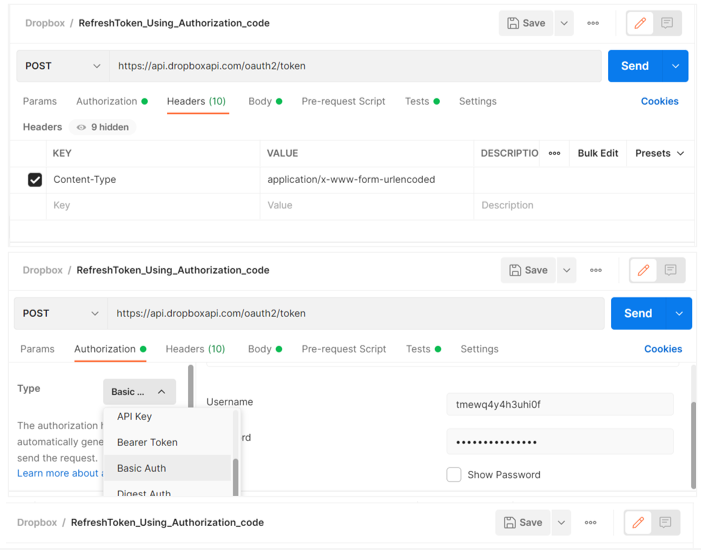Open column options dots next to Bulk Edit
Viewport: 701px width, 550px height.
point(554,153)
